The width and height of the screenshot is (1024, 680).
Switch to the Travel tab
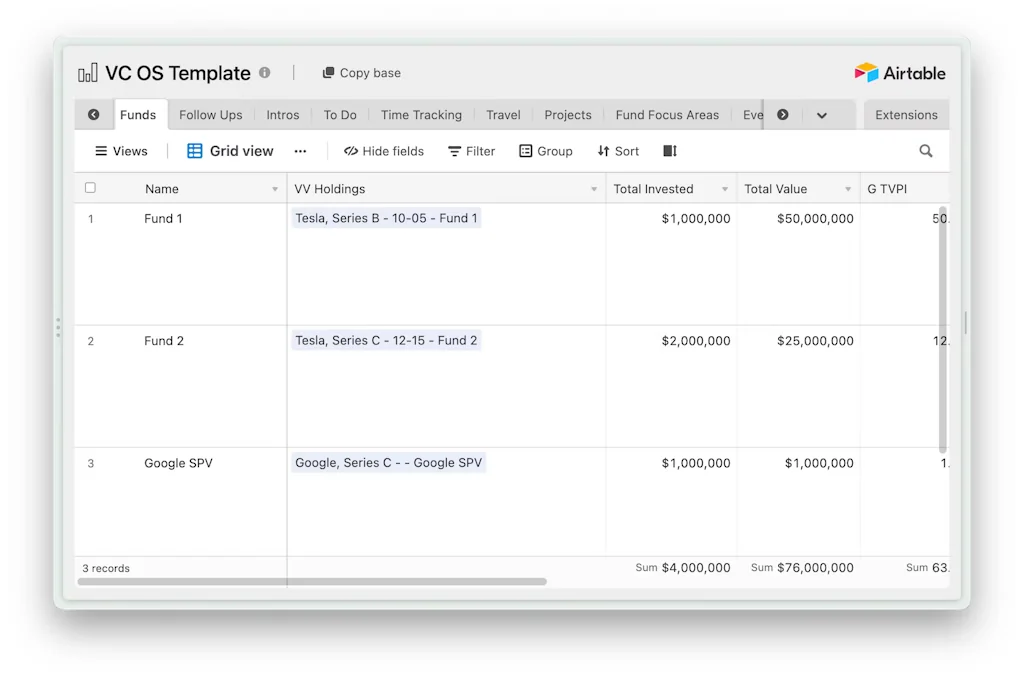point(503,114)
